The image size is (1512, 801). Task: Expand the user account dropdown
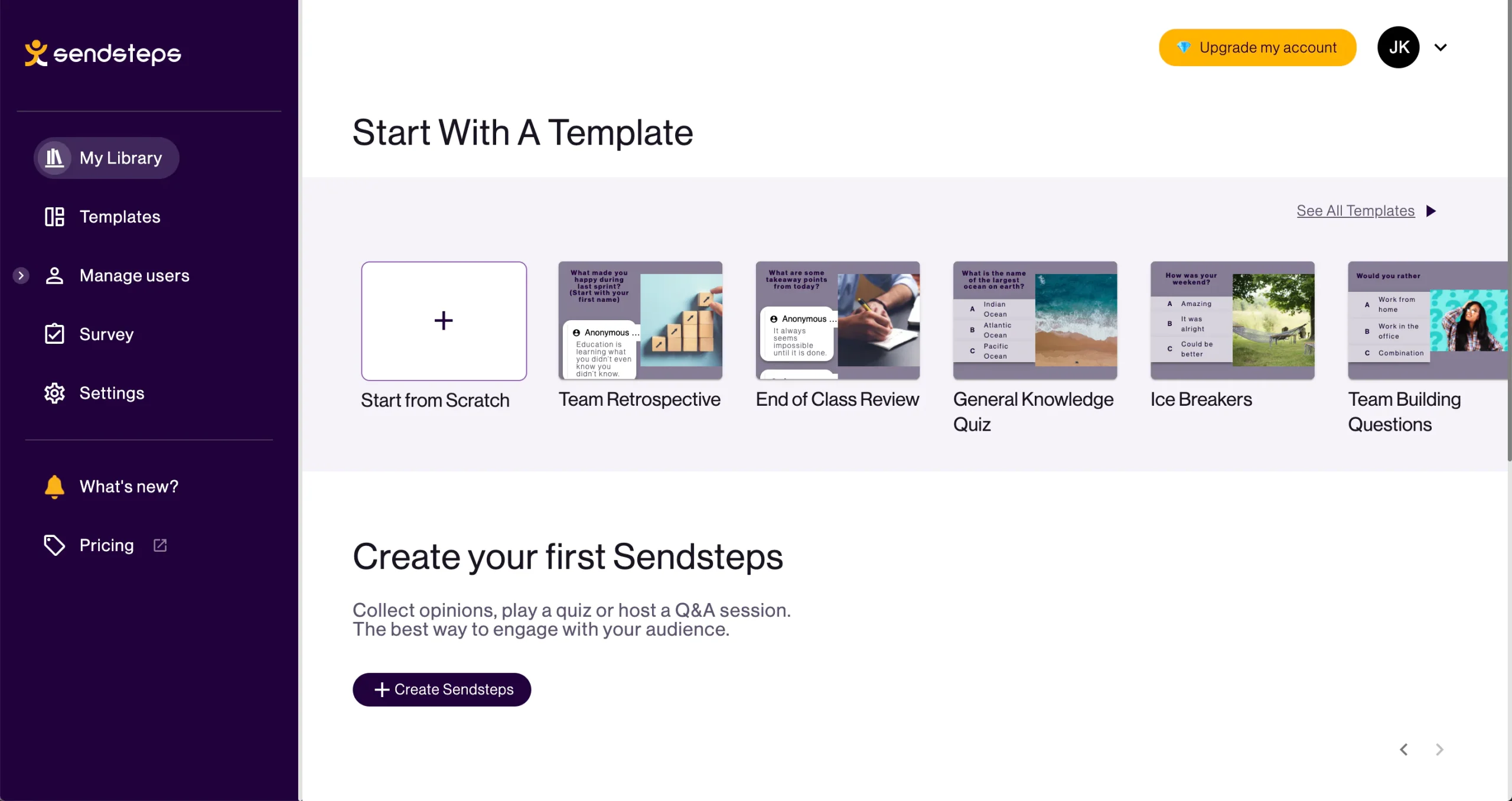point(1440,47)
